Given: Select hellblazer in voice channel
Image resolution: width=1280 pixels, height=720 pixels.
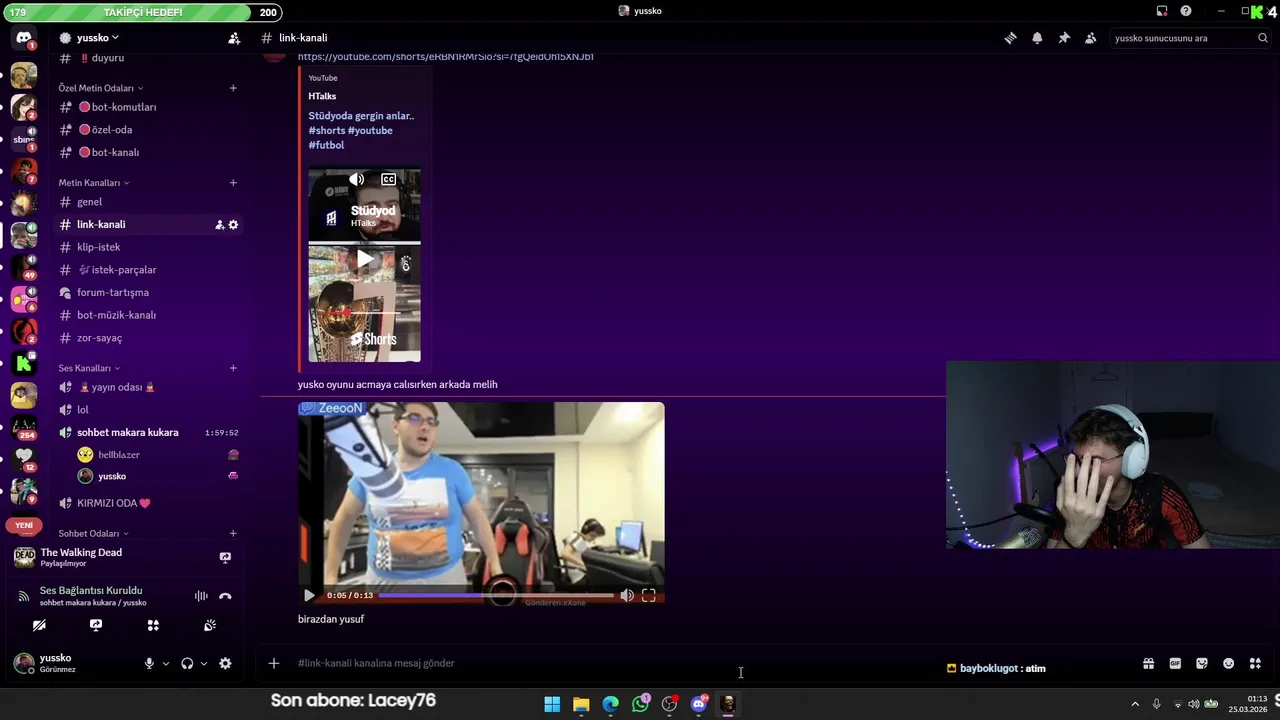Looking at the screenshot, I should pyautogui.click(x=156, y=455).
